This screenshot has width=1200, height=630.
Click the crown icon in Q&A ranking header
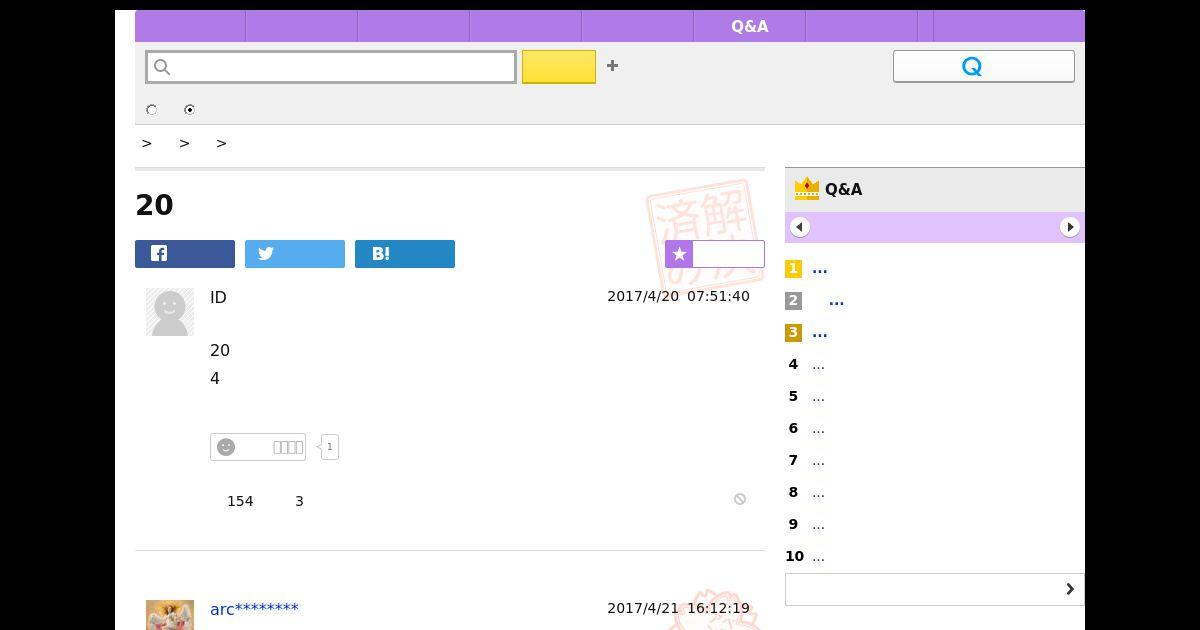806,188
